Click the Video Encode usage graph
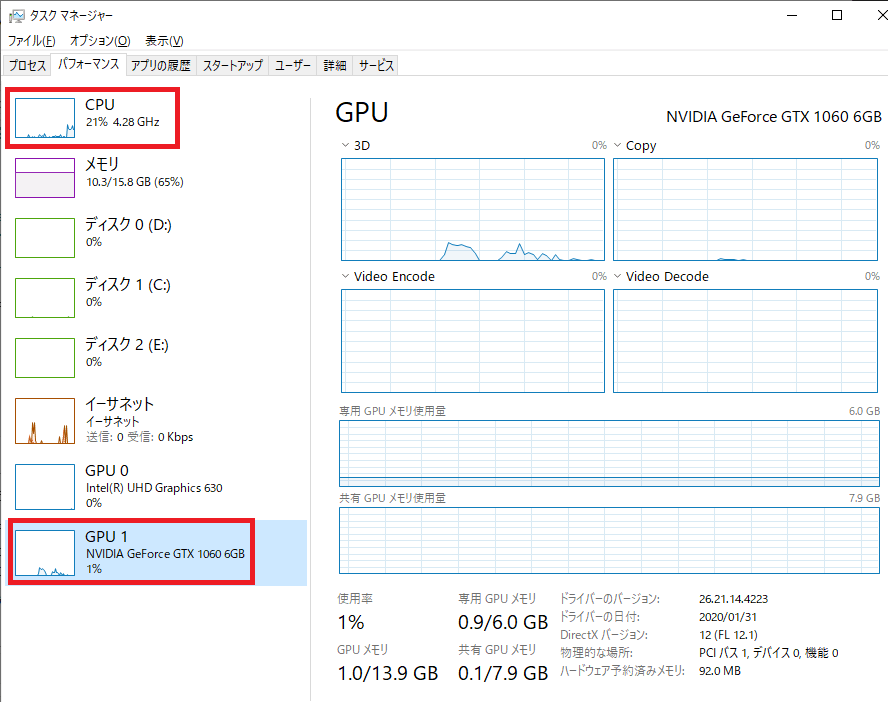The height and width of the screenshot is (702, 888). point(473,341)
